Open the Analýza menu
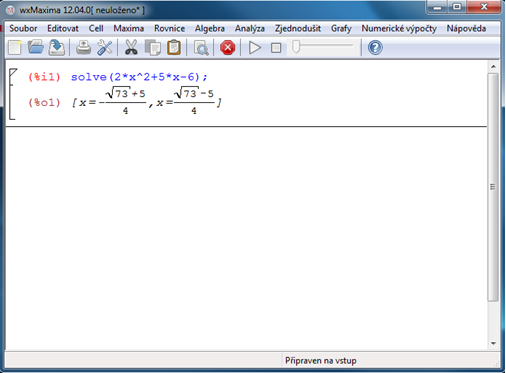The height and width of the screenshot is (373, 506). tap(250, 29)
